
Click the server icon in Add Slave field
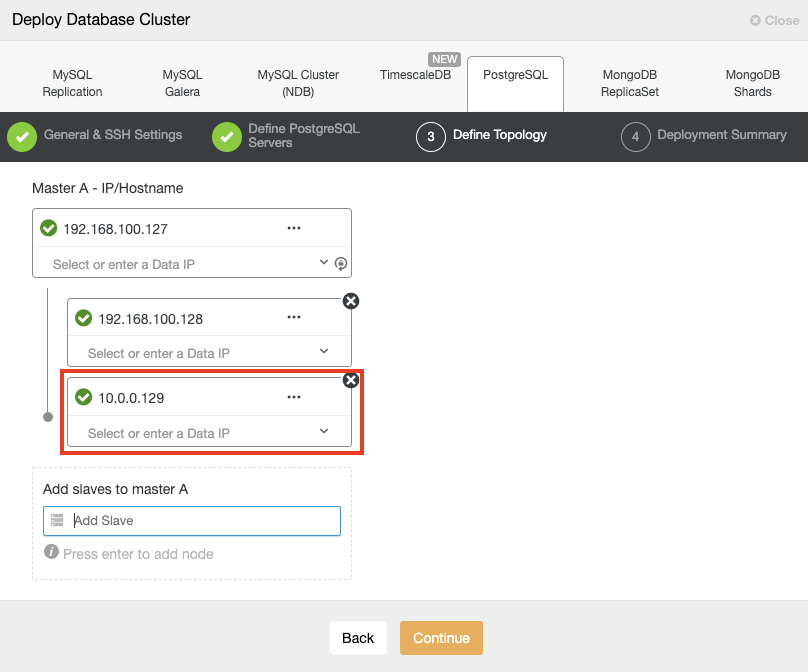tap(57, 520)
